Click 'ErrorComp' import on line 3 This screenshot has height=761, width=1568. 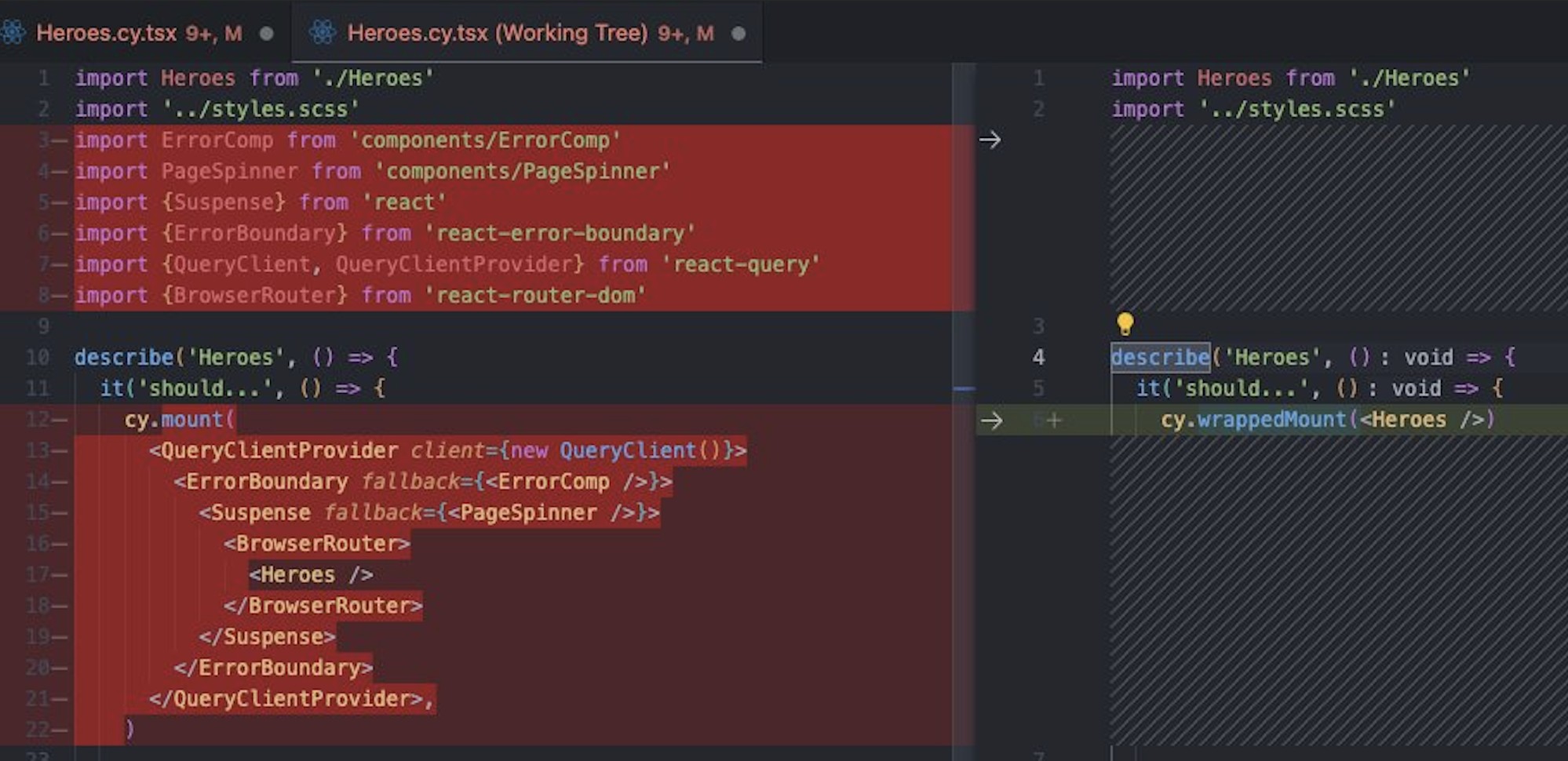click(x=217, y=140)
